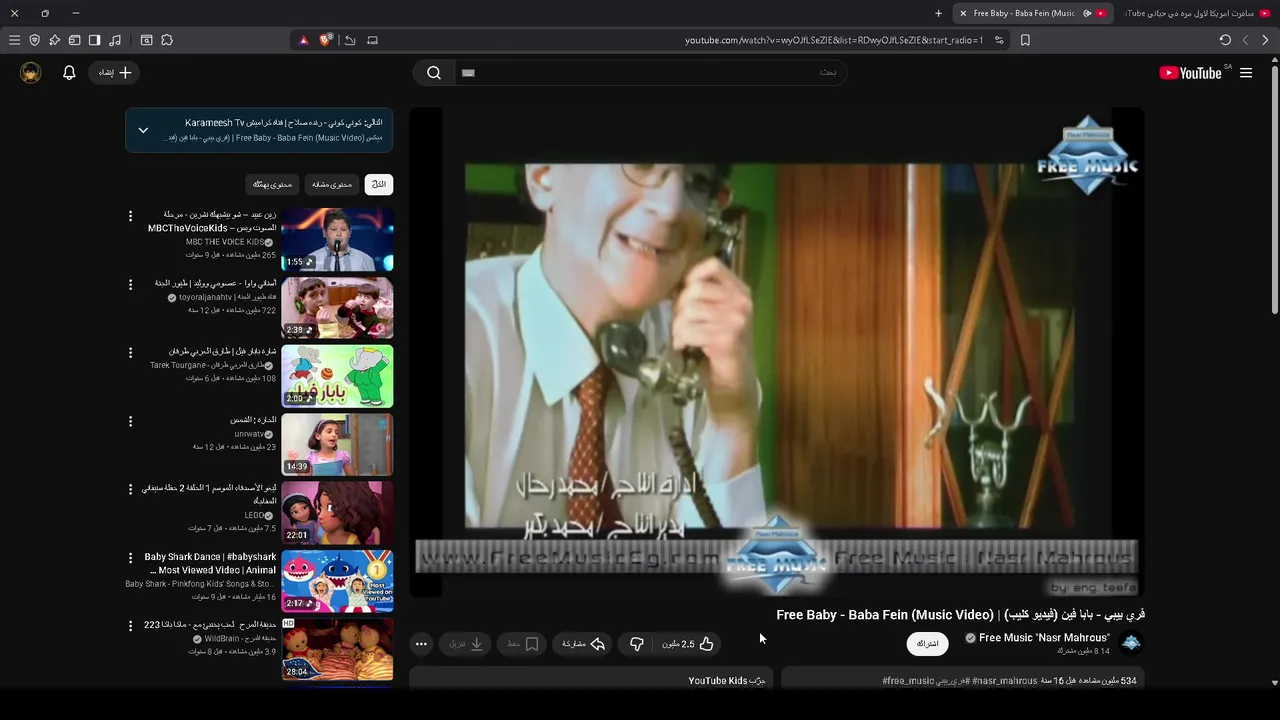1280x720 pixels.
Task: Open the WildBrain 28:04 video thumbnail
Action: (x=337, y=649)
